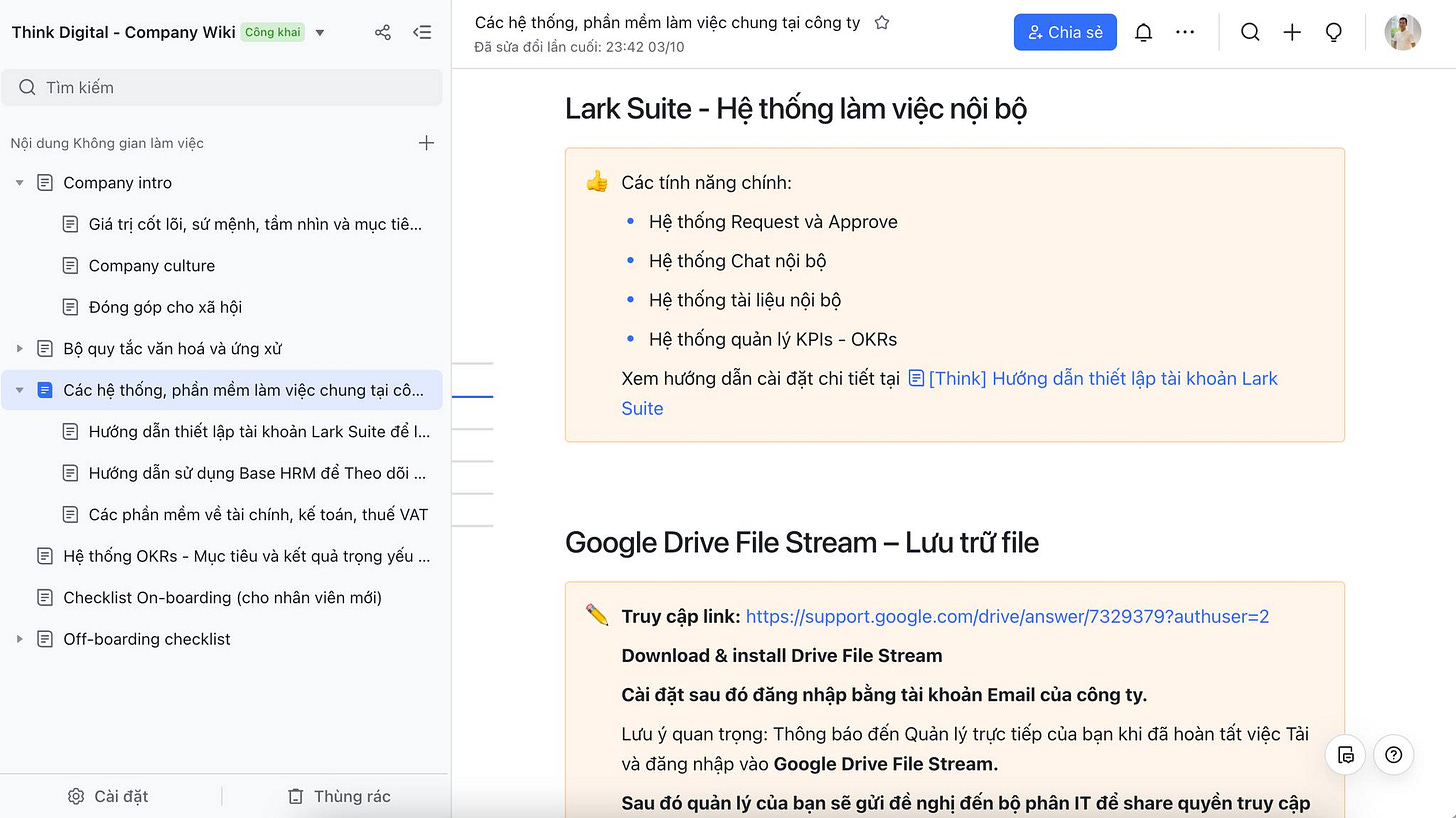Image resolution: width=1456 pixels, height=818 pixels.
Task: Expand Off-boarding checklist node
Action: point(19,639)
